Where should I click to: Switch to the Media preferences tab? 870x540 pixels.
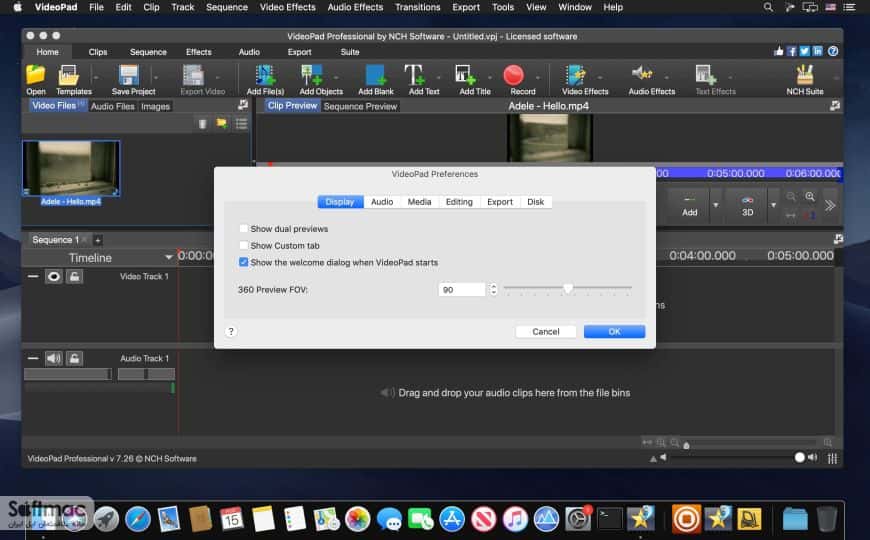[x=419, y=201]
